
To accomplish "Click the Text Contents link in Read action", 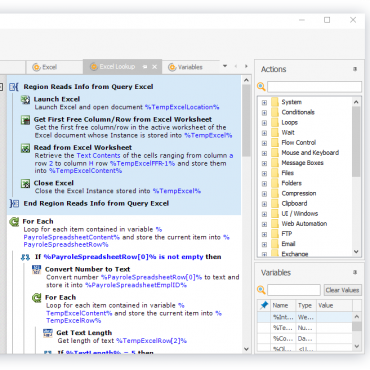I will pos(98,156).
